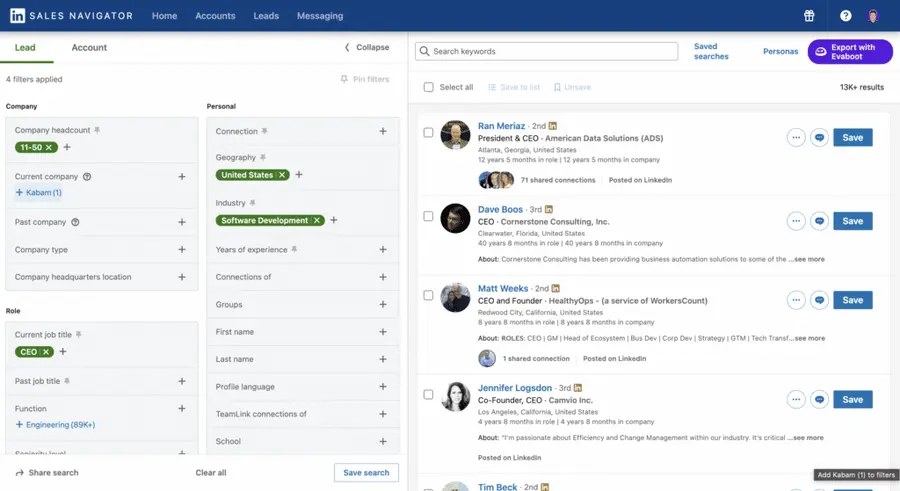Add another geography value
This screenshot has width=900, height=491.
299,175
